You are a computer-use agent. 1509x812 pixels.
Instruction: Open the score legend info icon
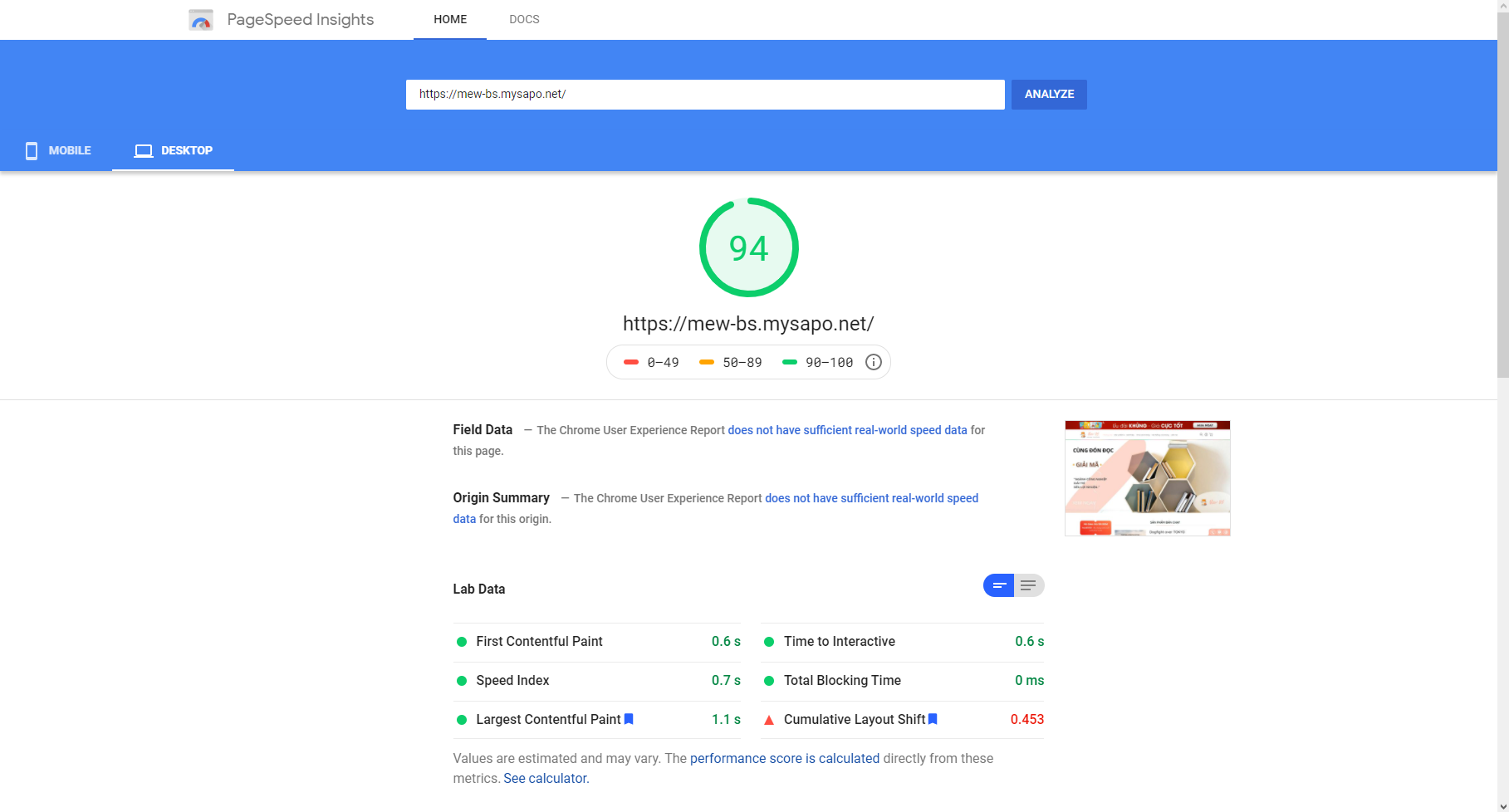(874, 362)
